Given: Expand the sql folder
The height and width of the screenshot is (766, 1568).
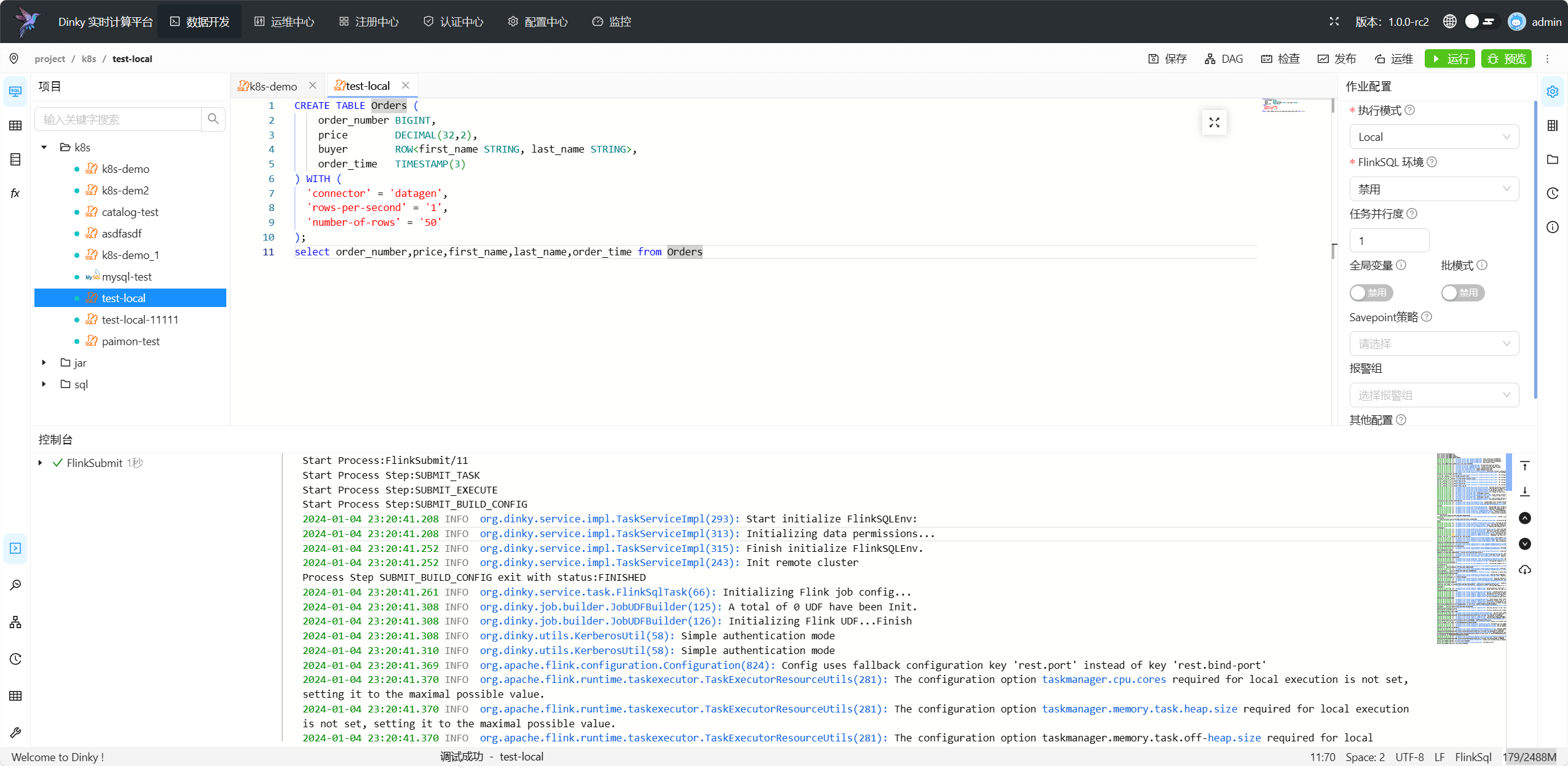Looking at the screenshot, I should tap(44, 385).
